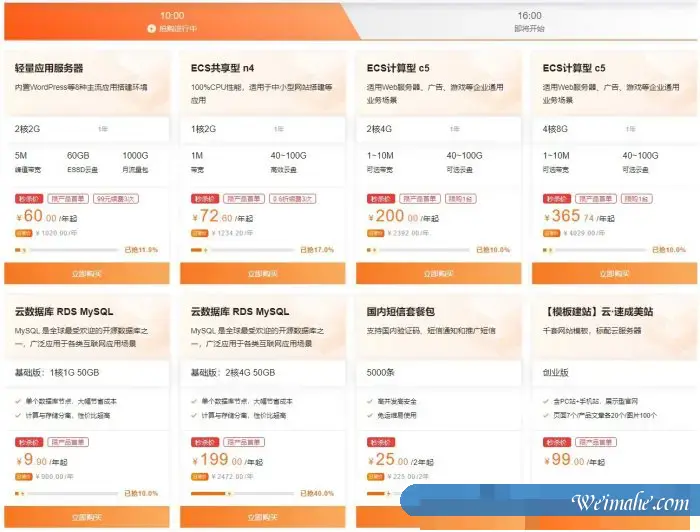Click the checkmark beside 页面7个/产品文章各20个
Viewport: 700px width, 532px height.
(x=546, y=415)
